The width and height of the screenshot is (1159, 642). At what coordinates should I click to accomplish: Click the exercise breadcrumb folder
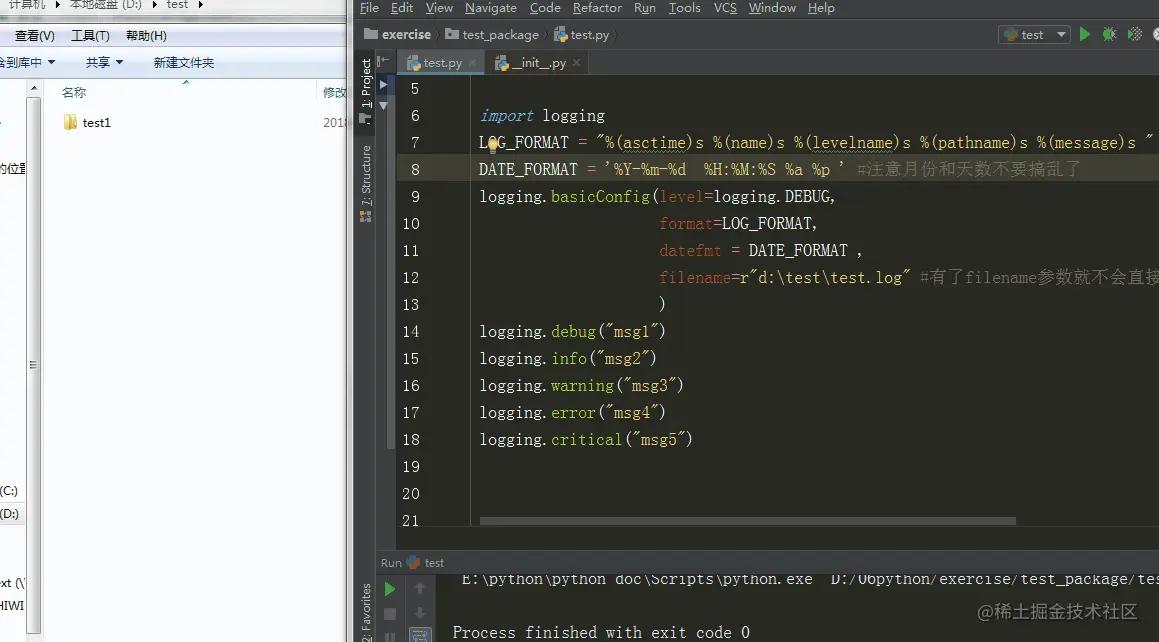pyautogui.click(x=398, y=35)
